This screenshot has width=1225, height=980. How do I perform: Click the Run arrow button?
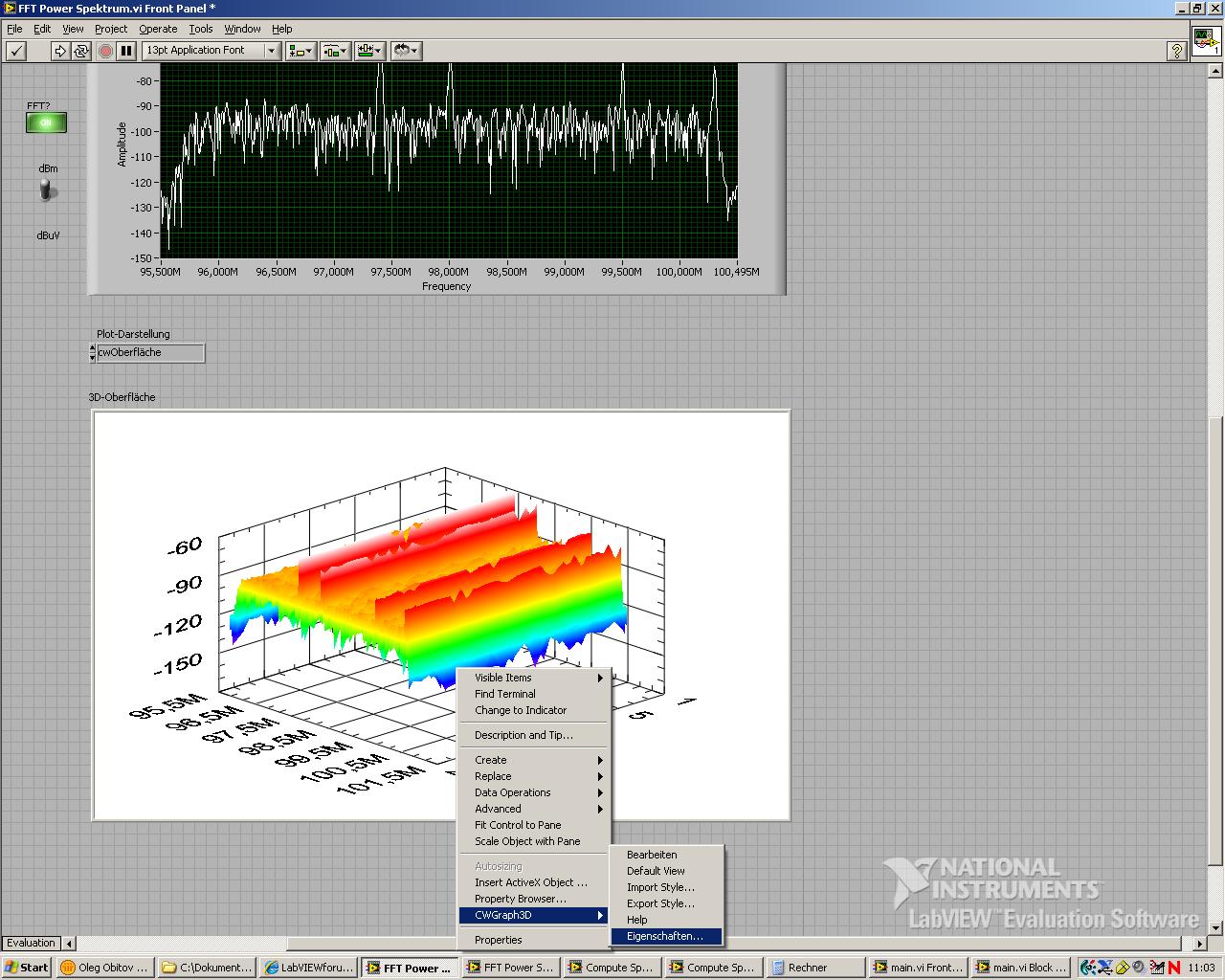pos(60,51)
